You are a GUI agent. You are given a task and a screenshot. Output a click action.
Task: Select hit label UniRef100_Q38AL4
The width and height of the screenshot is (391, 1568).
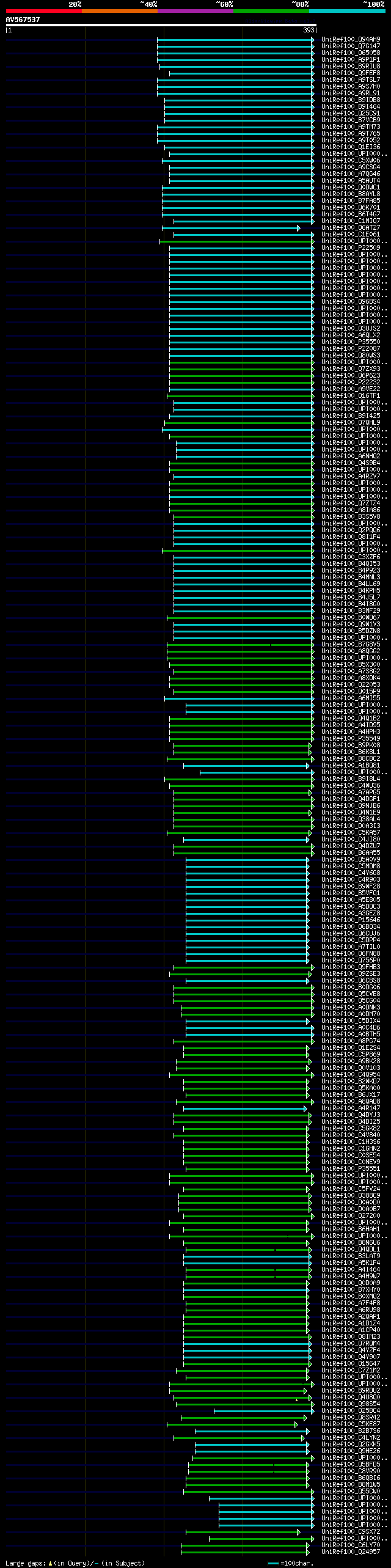(x=351, y=819)
